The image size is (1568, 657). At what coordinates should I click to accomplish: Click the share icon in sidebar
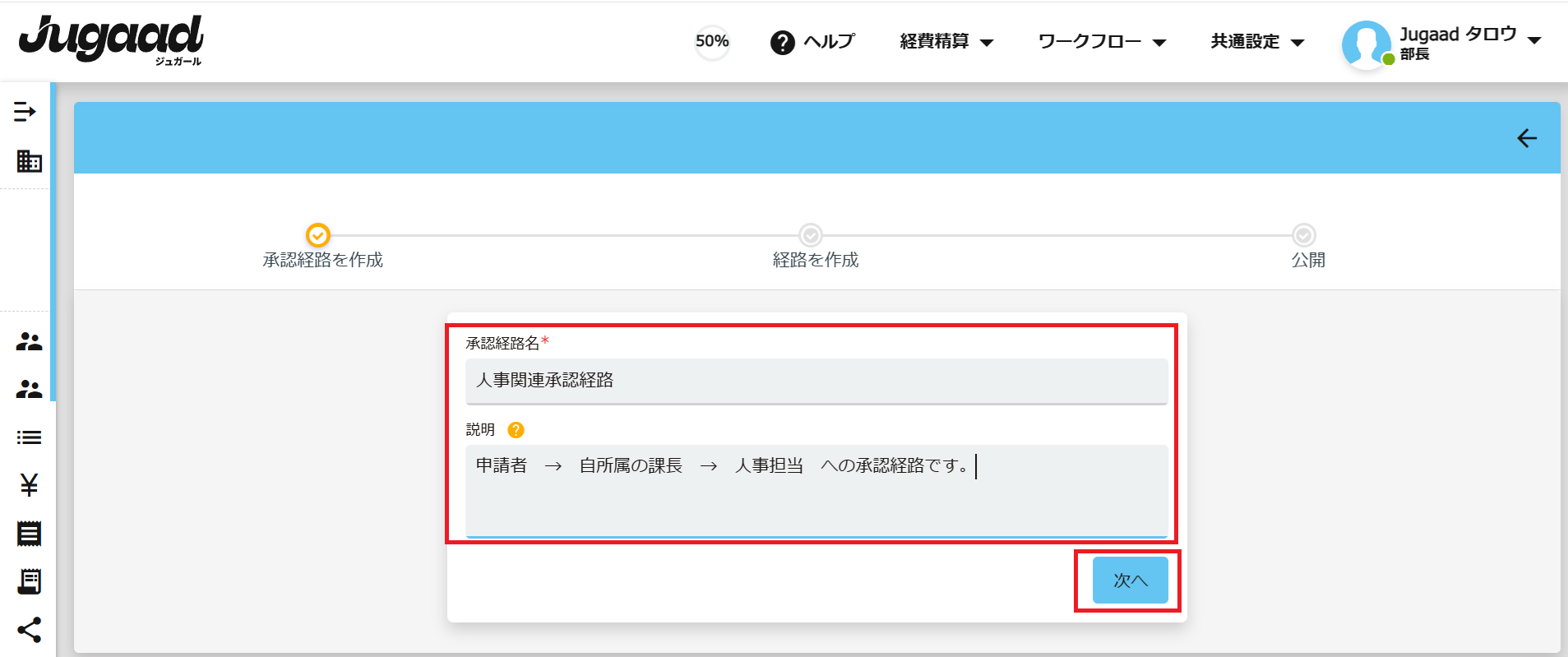pos(29,630)
